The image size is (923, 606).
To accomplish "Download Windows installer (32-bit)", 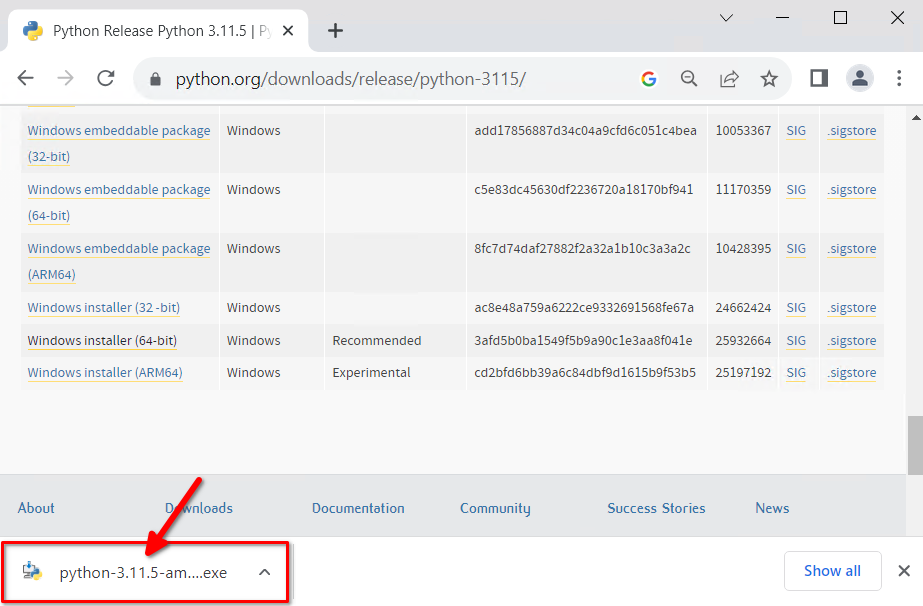I will point(104,307).
